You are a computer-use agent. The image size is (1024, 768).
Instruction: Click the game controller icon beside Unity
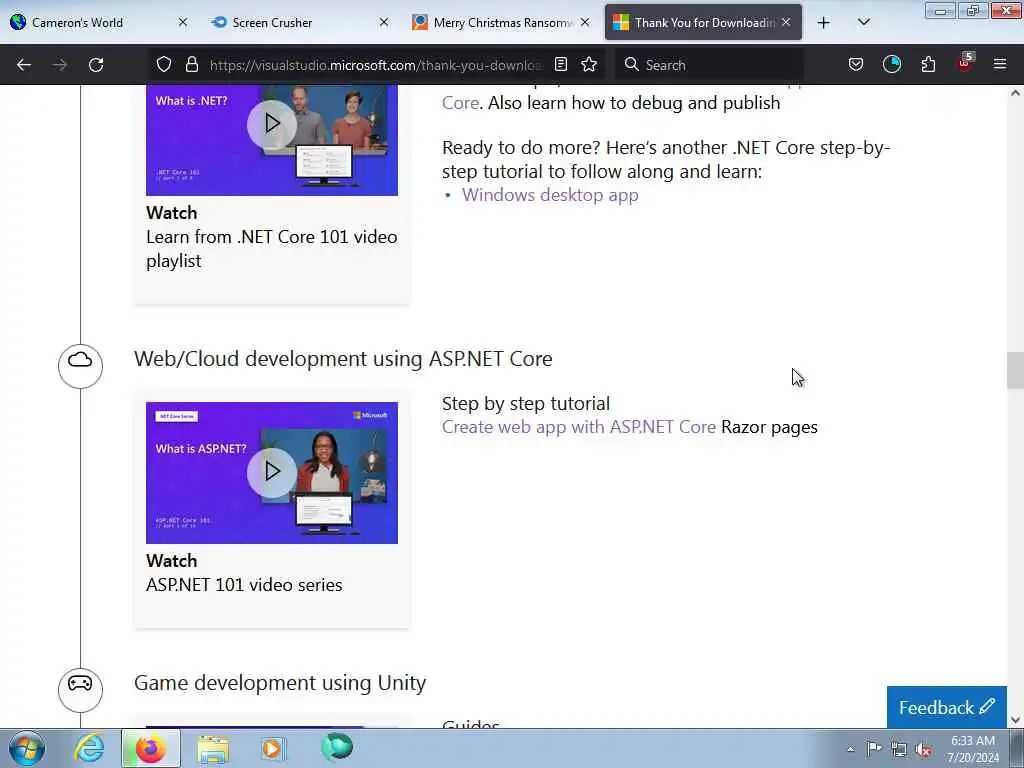coord(80,690)
